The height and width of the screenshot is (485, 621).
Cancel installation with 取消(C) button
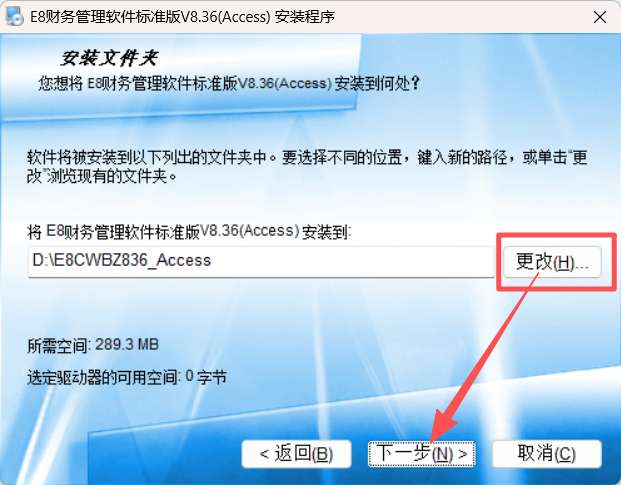[x=547, y=454]
